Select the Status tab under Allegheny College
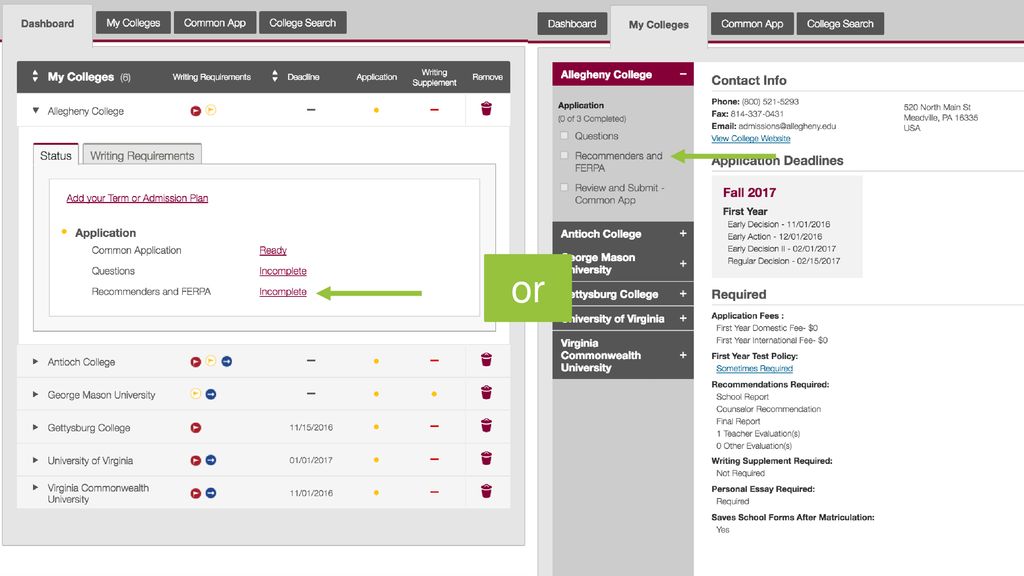The height and width of the screenshot is (576, 1024). [56, 155]
